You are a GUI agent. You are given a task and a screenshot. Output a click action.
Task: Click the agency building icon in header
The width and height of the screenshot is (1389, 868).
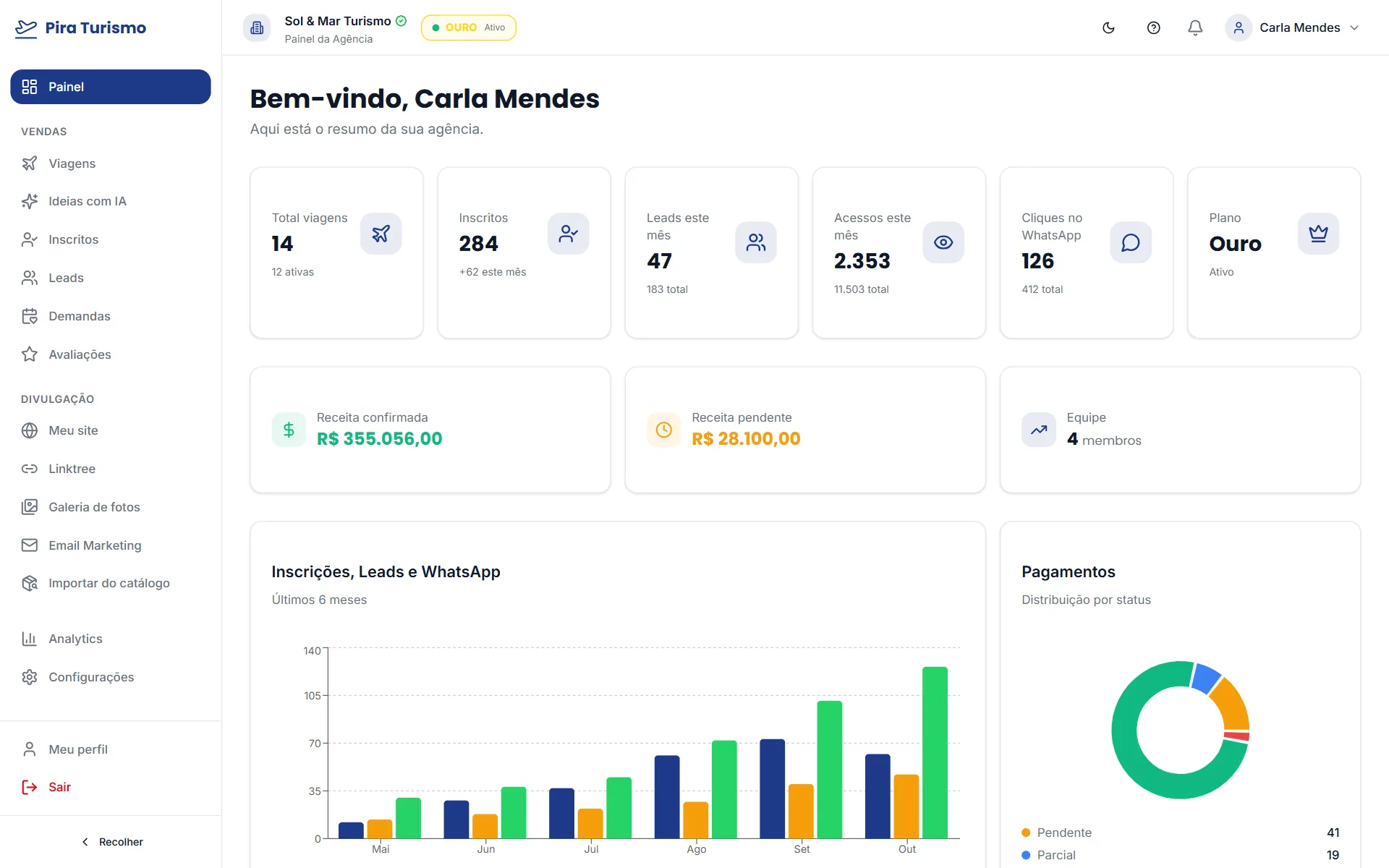[257, 27]
